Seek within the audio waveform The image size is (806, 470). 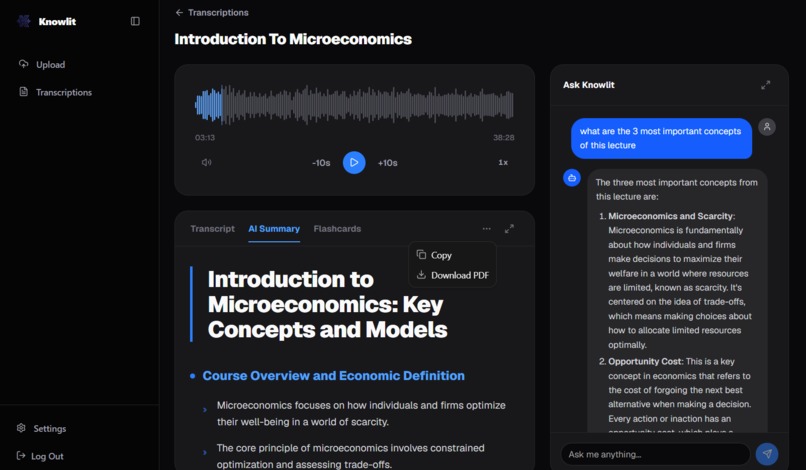coord(354,105)
